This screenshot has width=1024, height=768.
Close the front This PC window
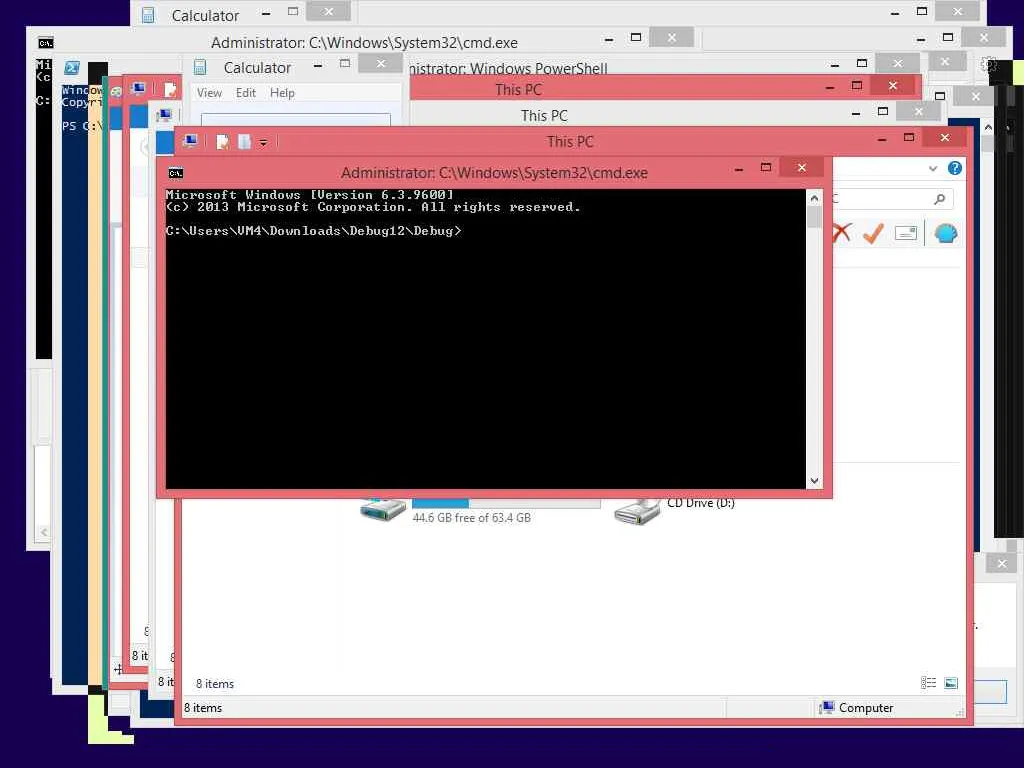pos(944,137)
